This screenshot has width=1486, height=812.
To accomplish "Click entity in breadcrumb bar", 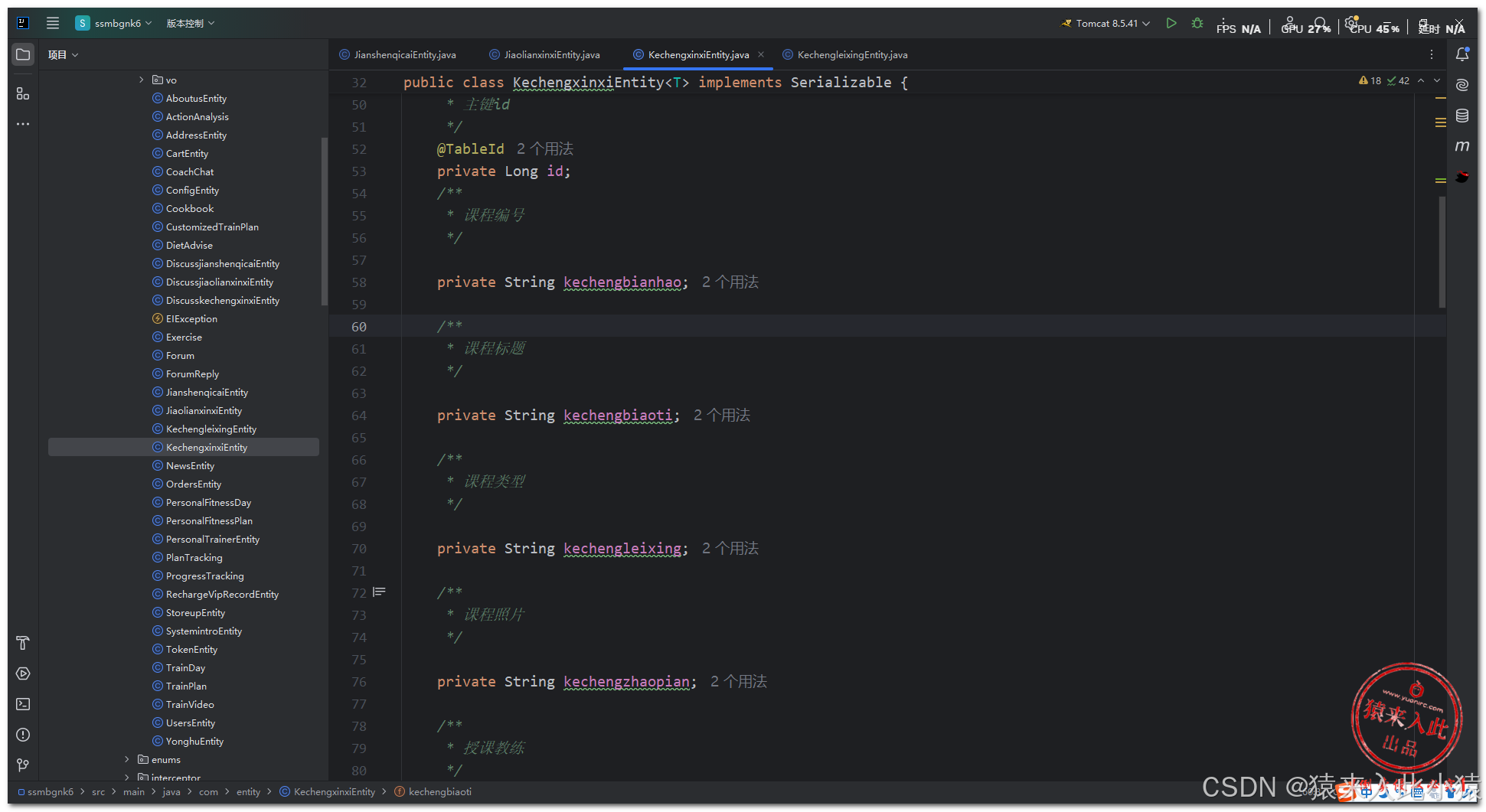I will pos(248,791).
